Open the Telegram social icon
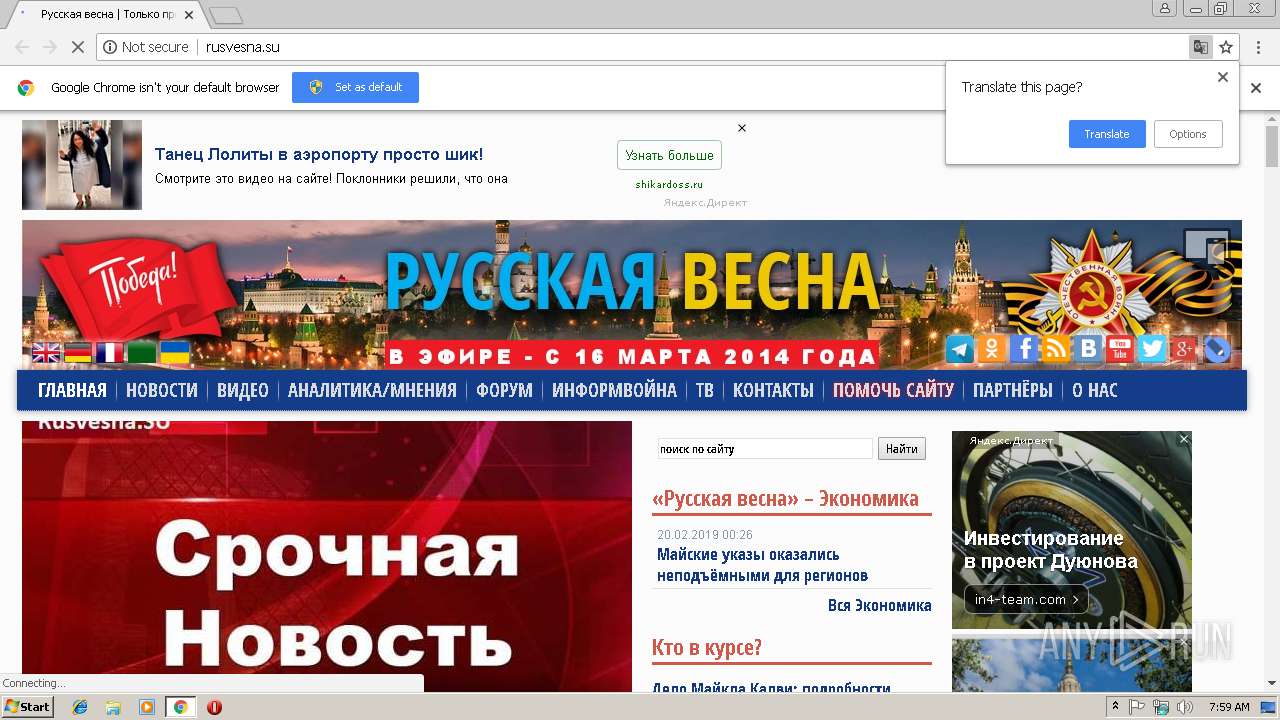 (x=960, y=349)
